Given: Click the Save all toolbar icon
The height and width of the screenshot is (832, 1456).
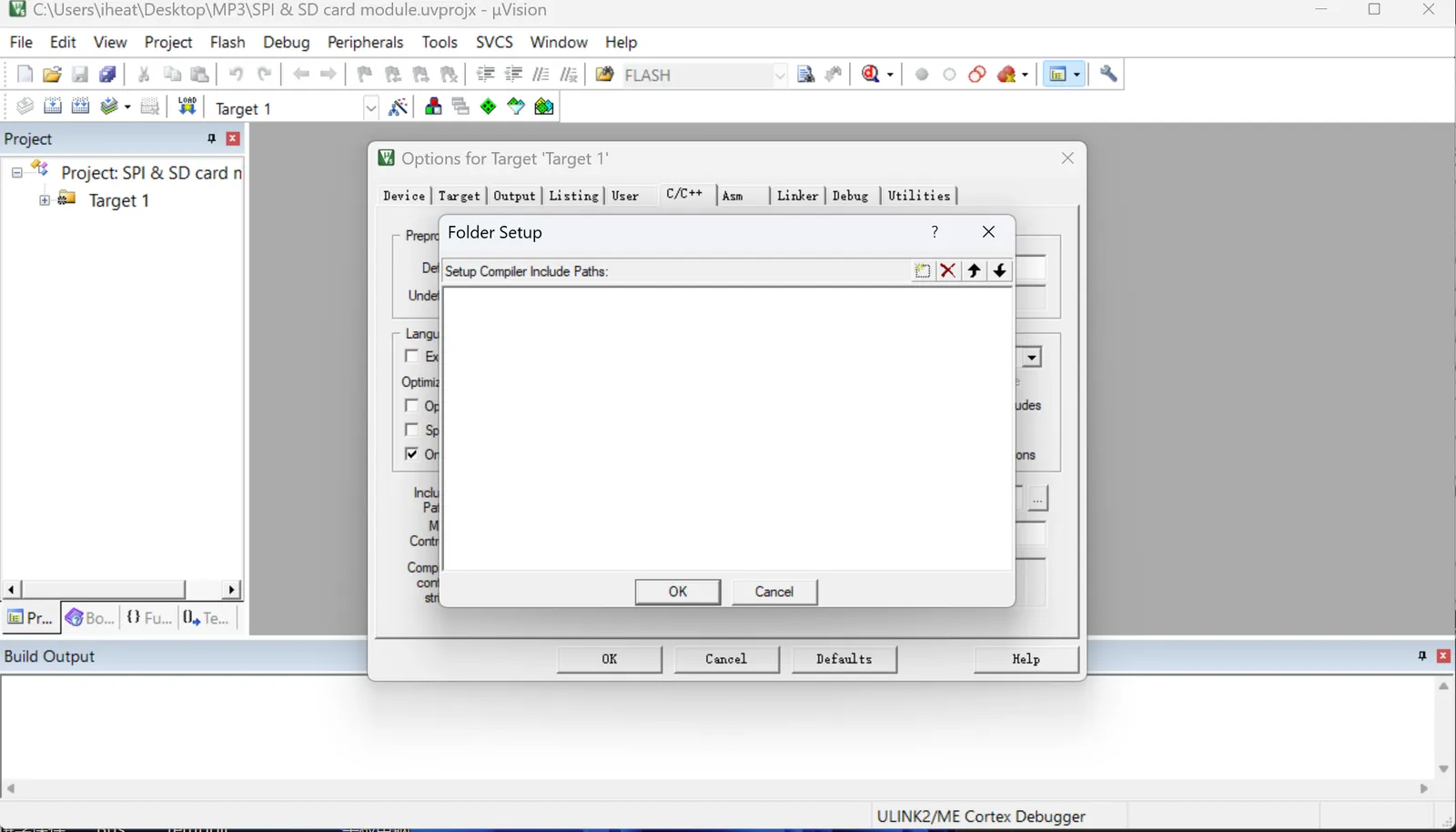Looking at the screenshot, I should pyautogui.click(x=107, y=75).
